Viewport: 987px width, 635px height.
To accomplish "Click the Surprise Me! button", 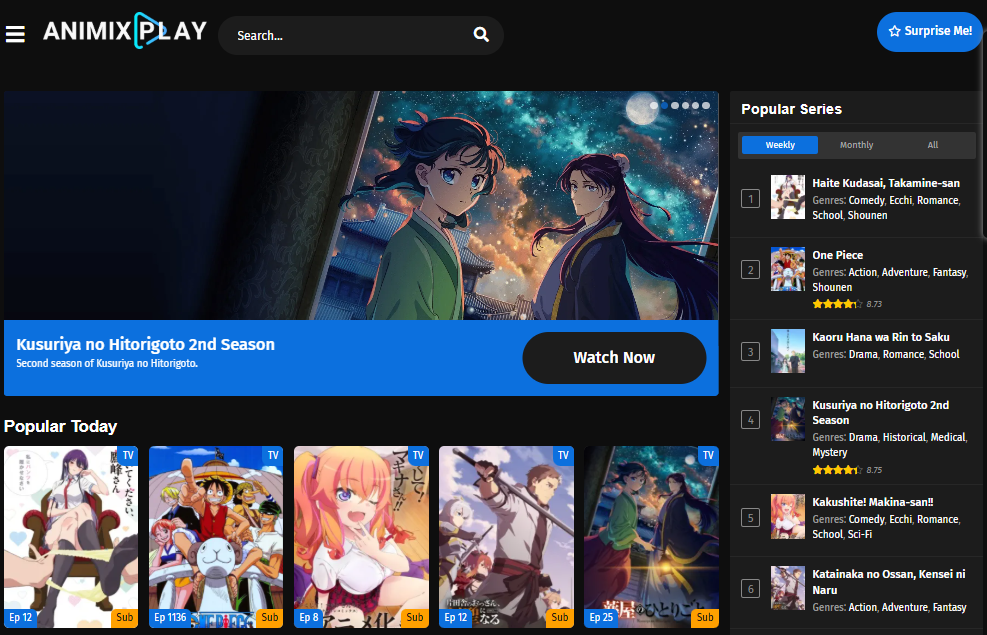I will (930, 31).
